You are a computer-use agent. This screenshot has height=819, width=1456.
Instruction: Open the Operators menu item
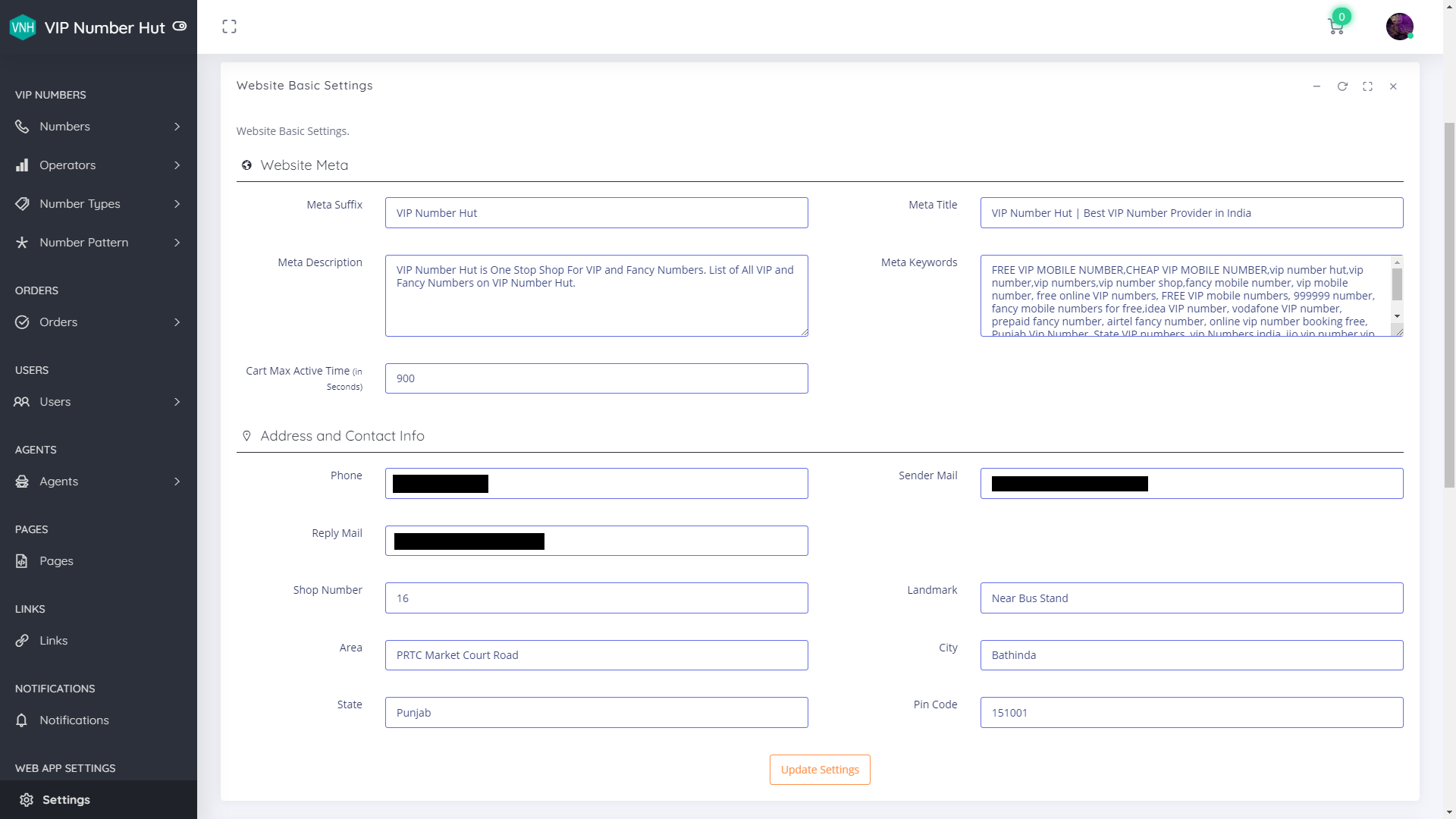(99, 165)
